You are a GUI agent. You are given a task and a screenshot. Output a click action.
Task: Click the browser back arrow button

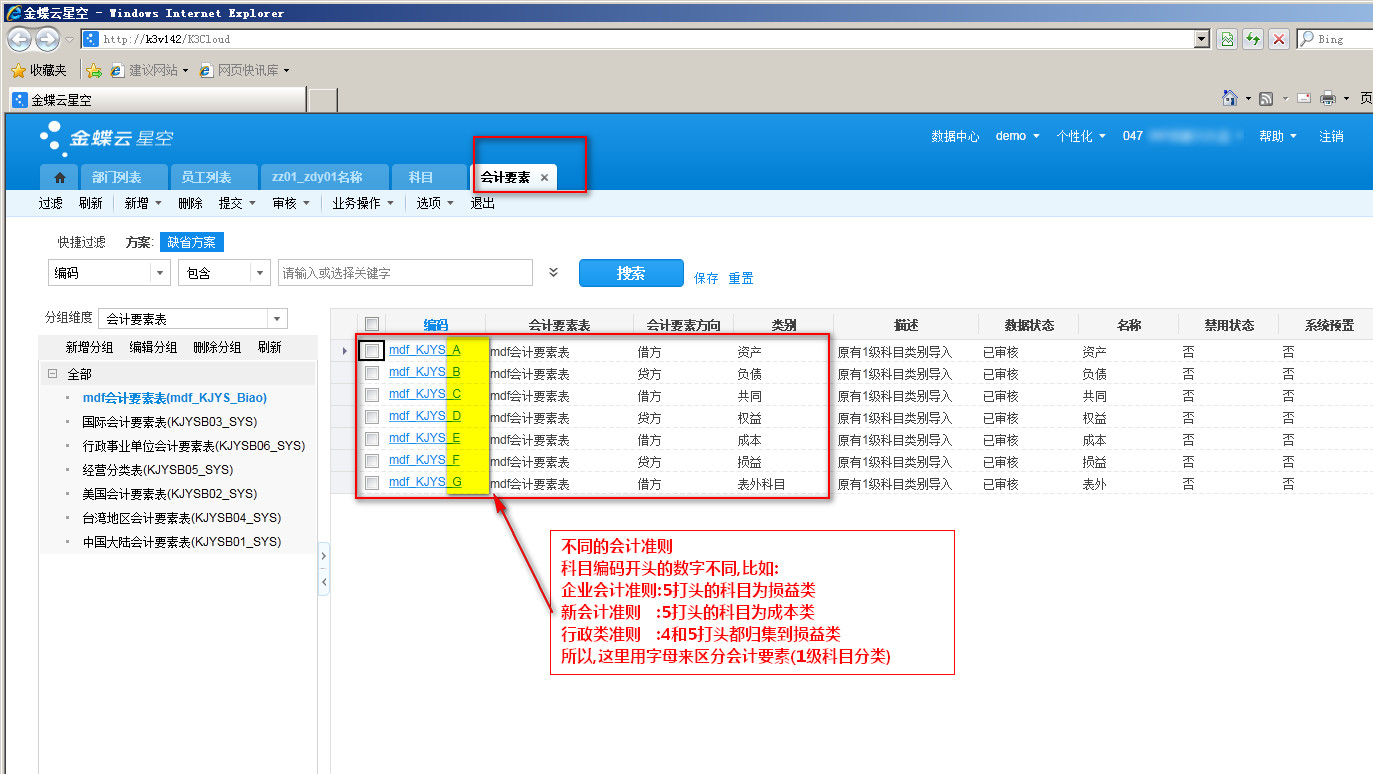click(19, 39)
